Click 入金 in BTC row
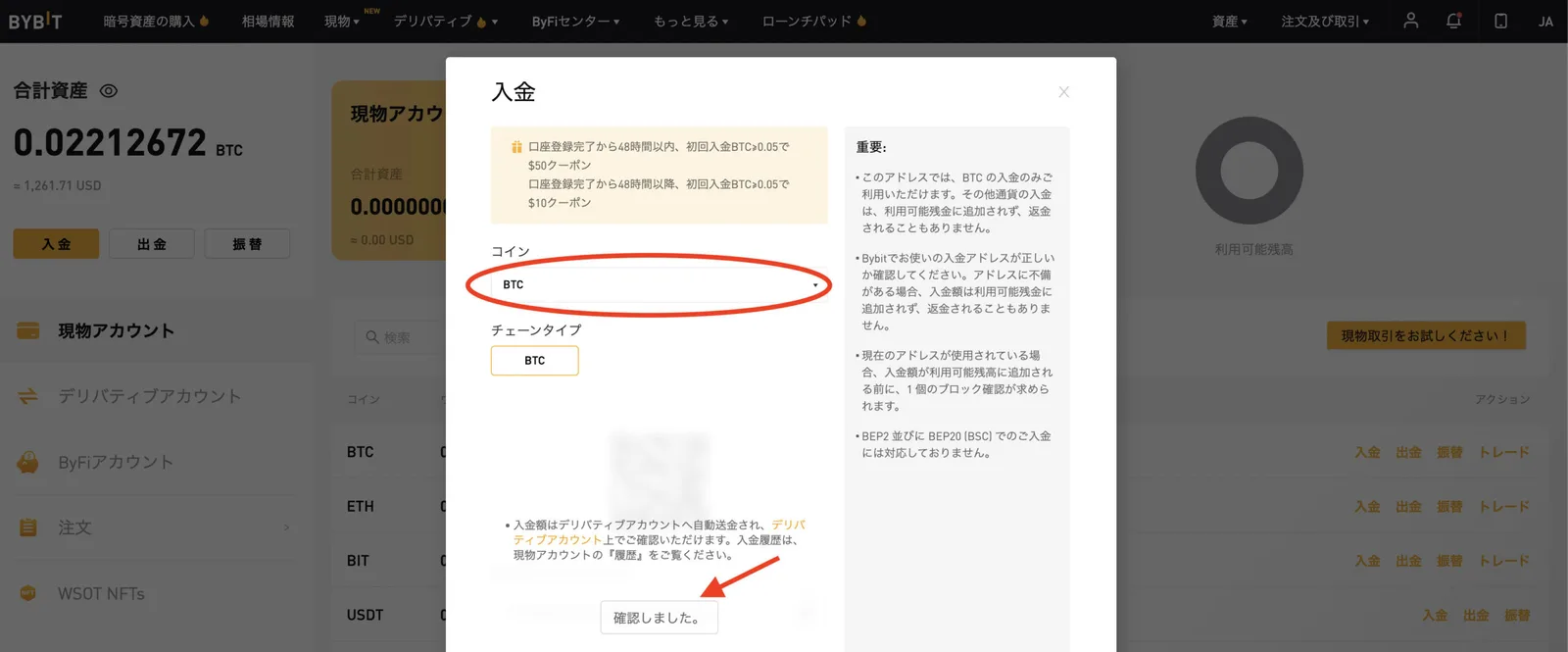Screen dimensions: 1568x652 coord(1367,452)
